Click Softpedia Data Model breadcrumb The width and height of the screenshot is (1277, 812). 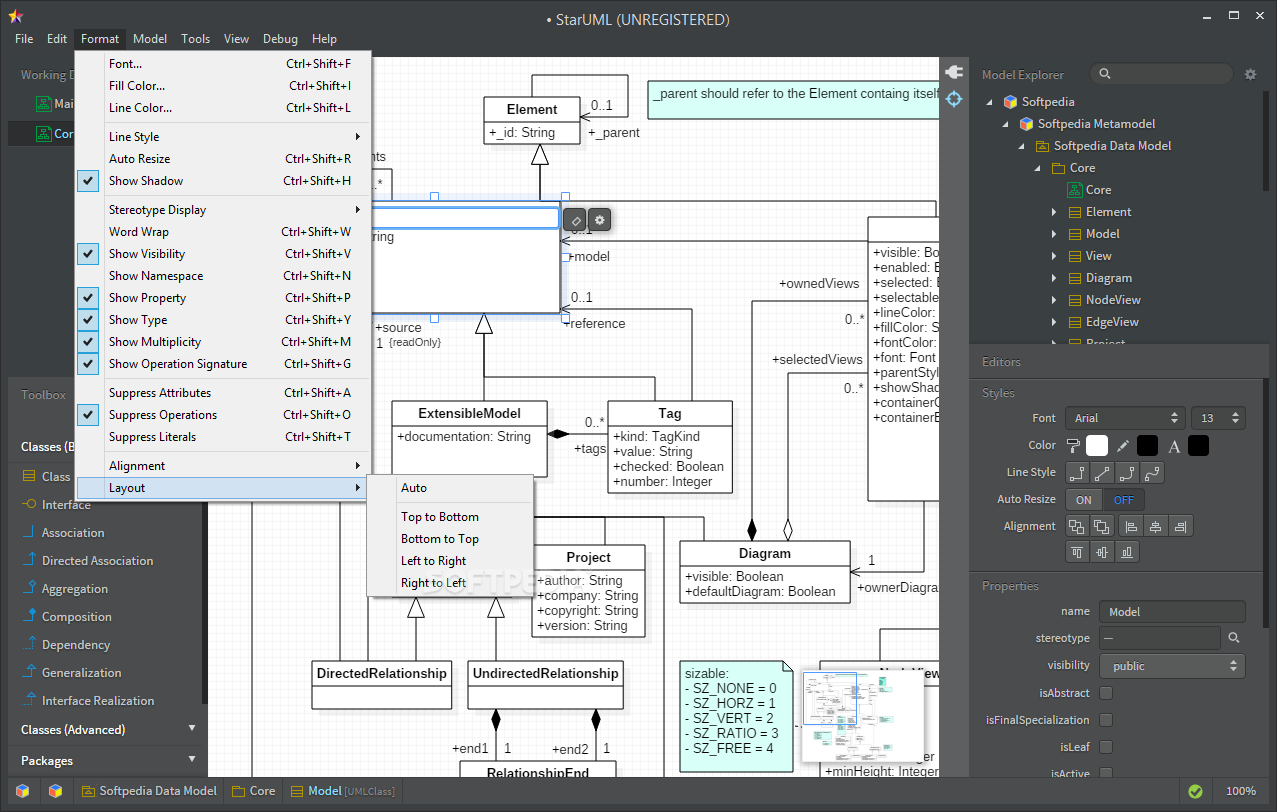[148, 791]
